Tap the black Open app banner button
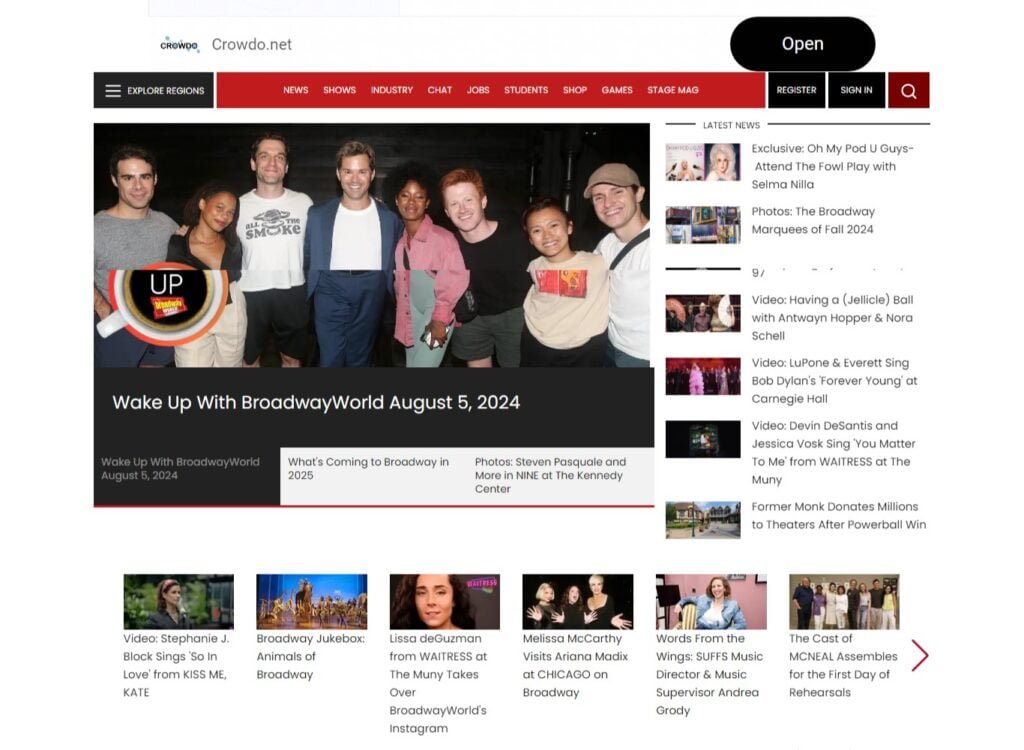The image size is (1024, 750). point(803,44)
